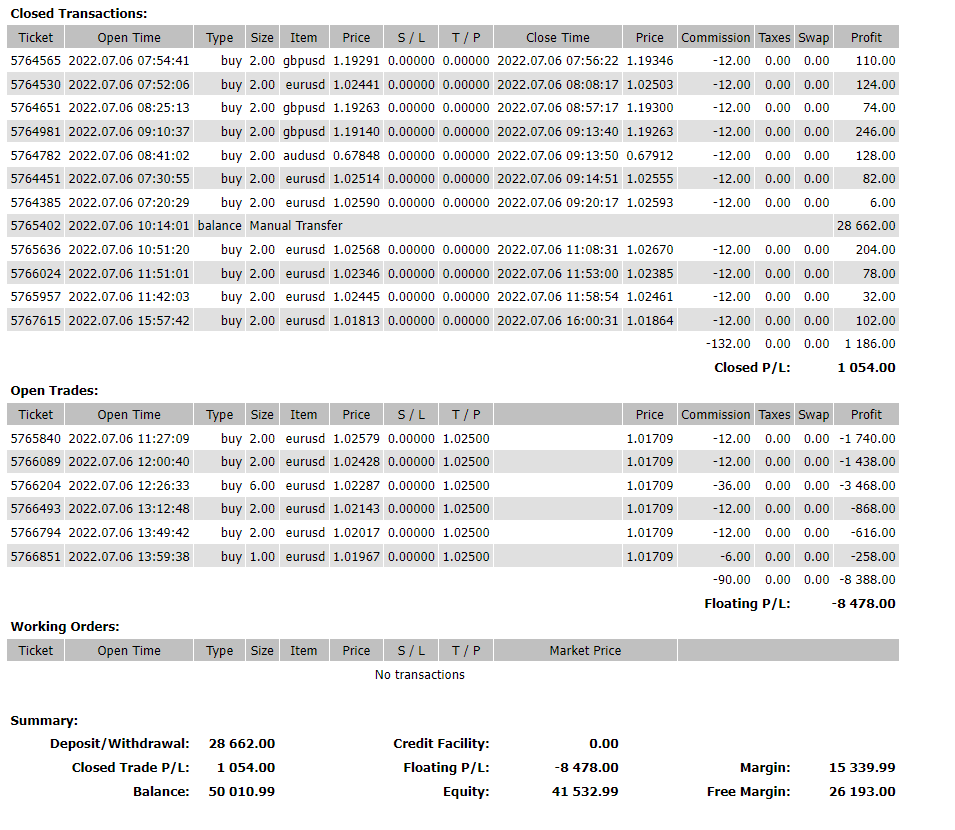Select ticket number 5767615
The height and width of the screenshot is (830, 955).
[x=36, y=320]
